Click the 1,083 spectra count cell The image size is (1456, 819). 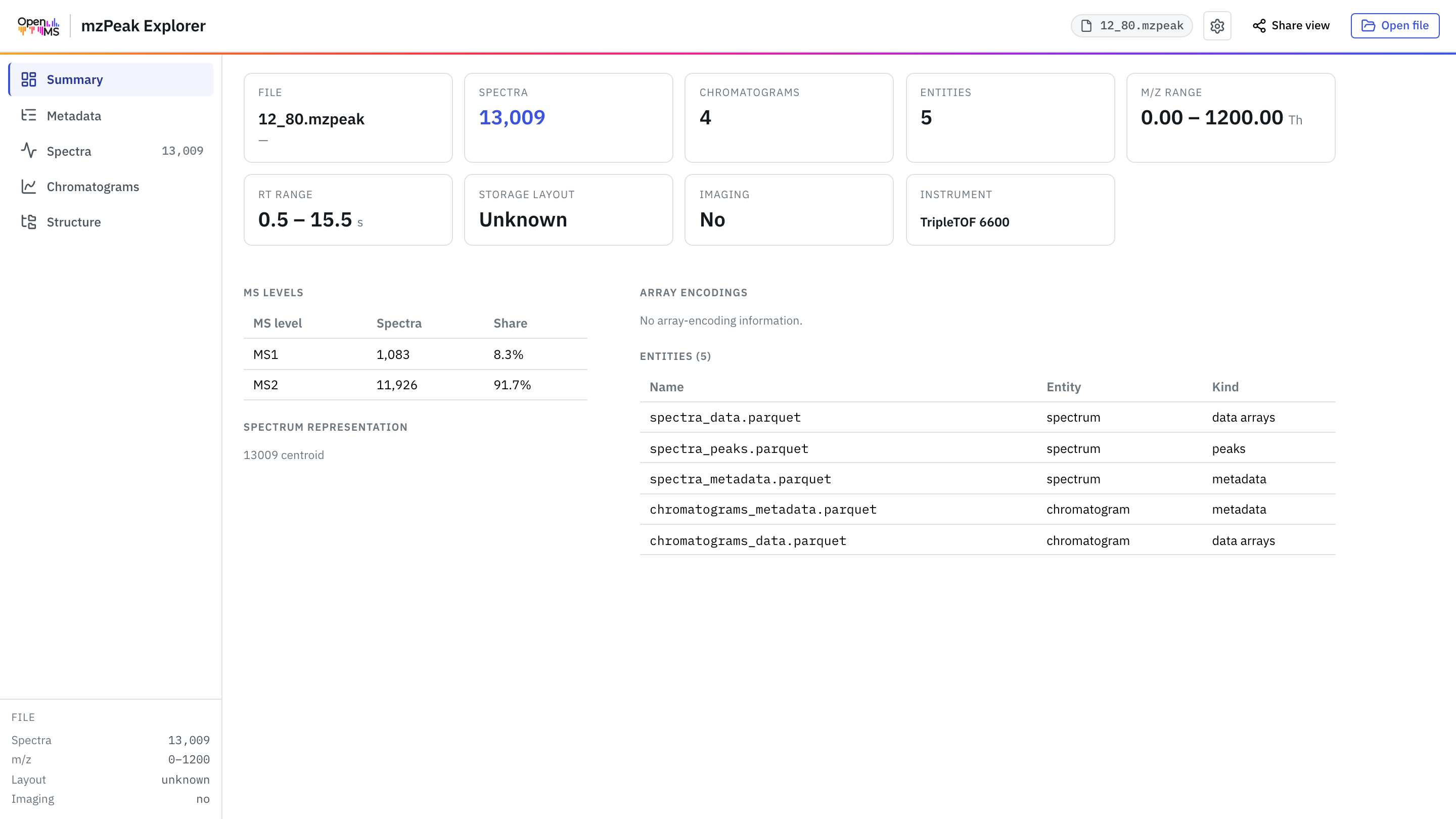393,354
